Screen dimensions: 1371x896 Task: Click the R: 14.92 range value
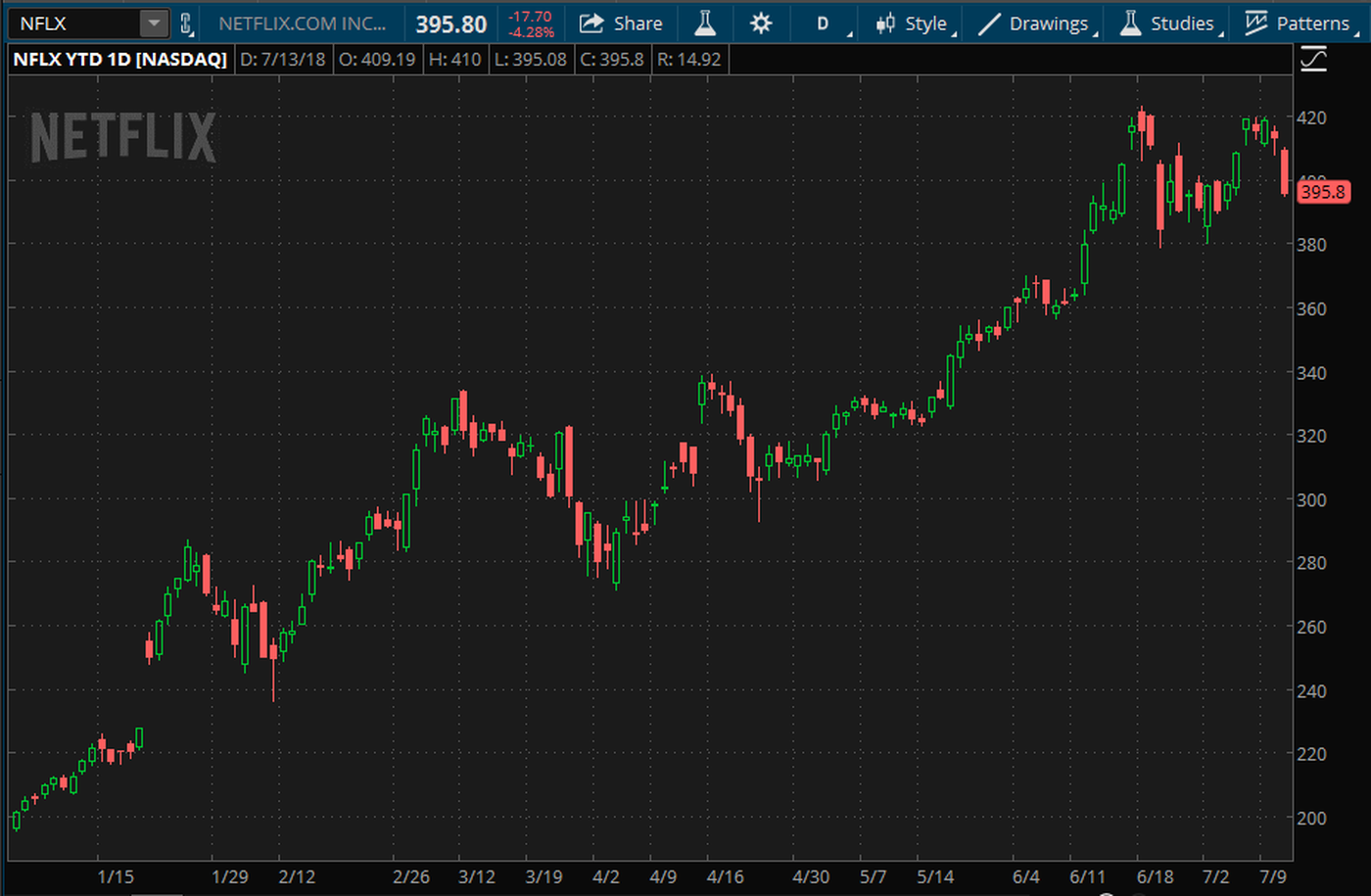pos(689,59)
